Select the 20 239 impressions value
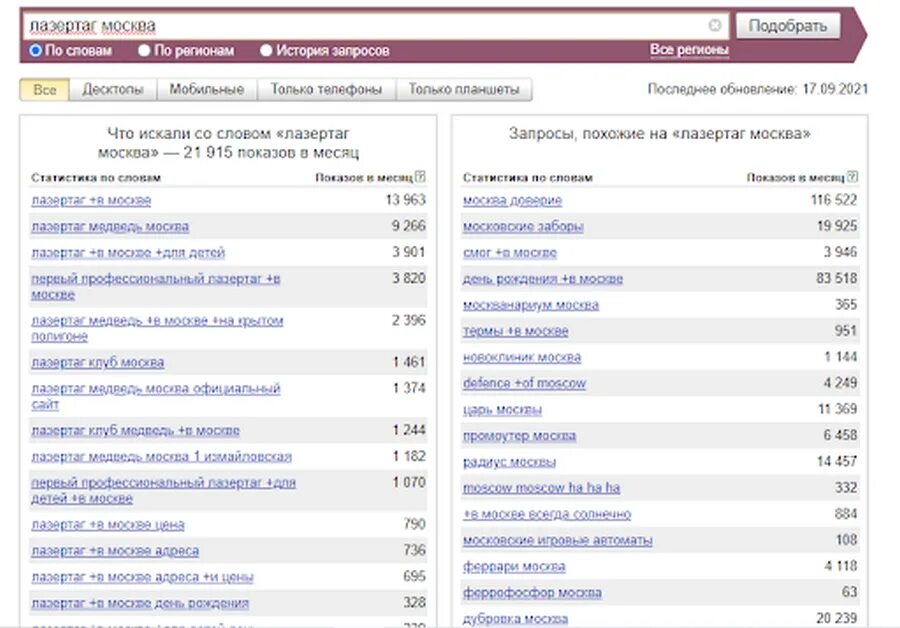Viewport: 900px width, 628px height. click(837, 618)
